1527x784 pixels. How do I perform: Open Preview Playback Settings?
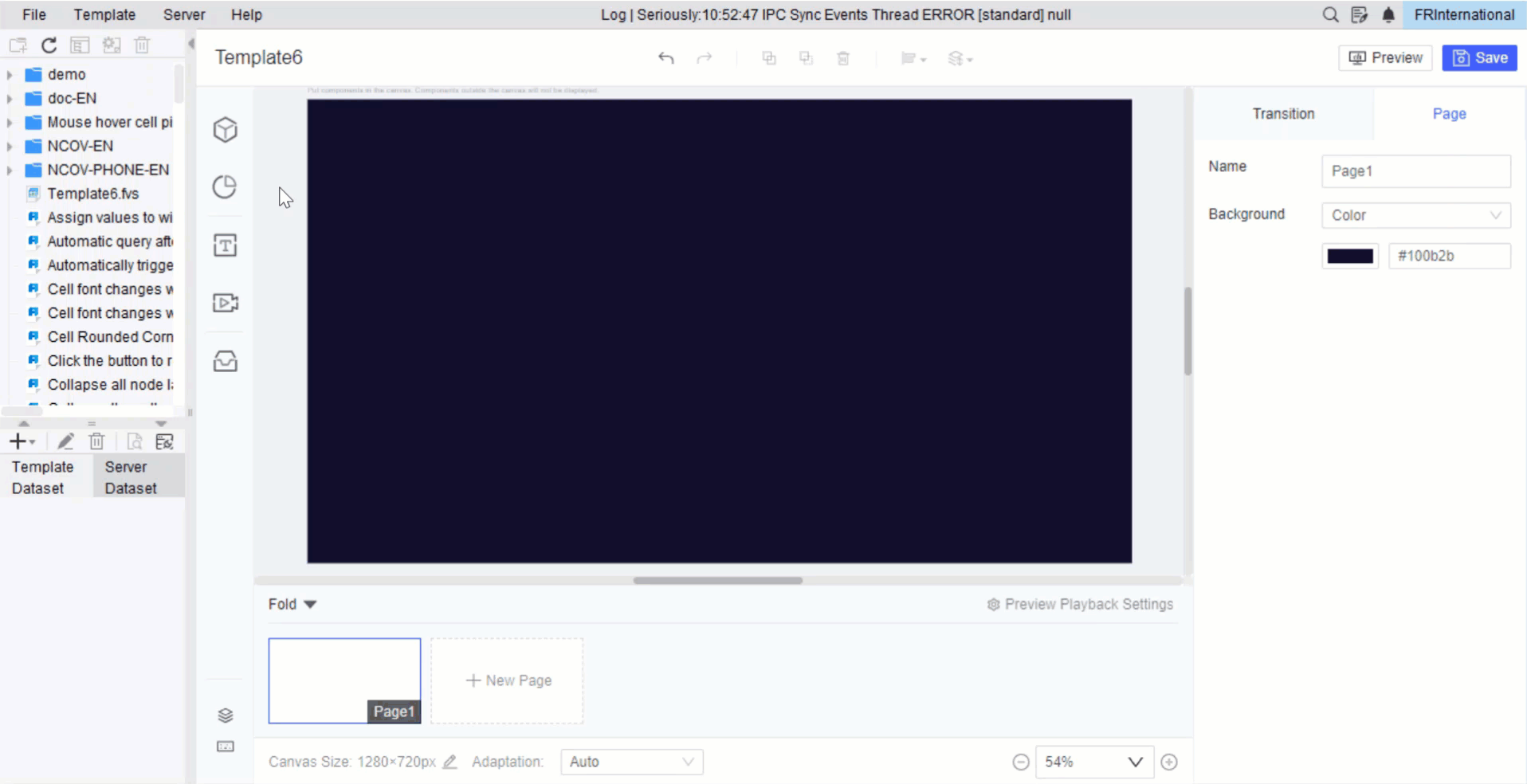click(1080, 604)
